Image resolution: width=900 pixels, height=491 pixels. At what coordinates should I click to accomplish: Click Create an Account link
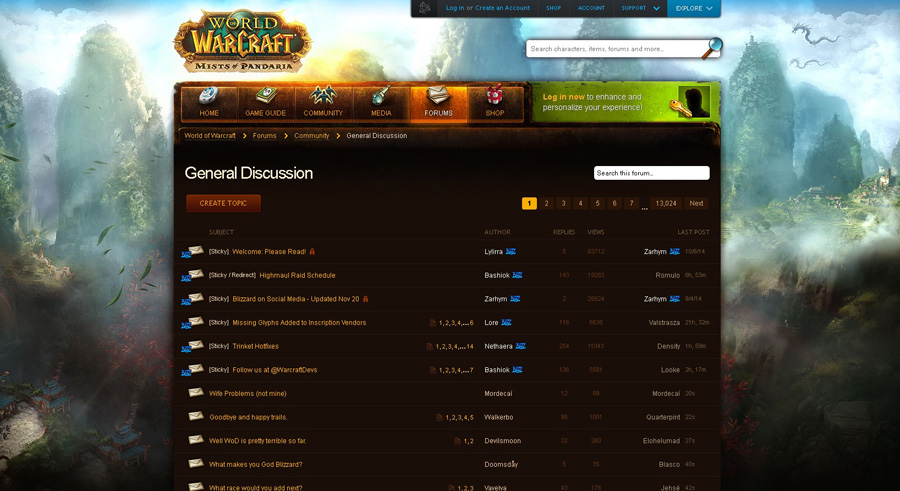[502, 8]
